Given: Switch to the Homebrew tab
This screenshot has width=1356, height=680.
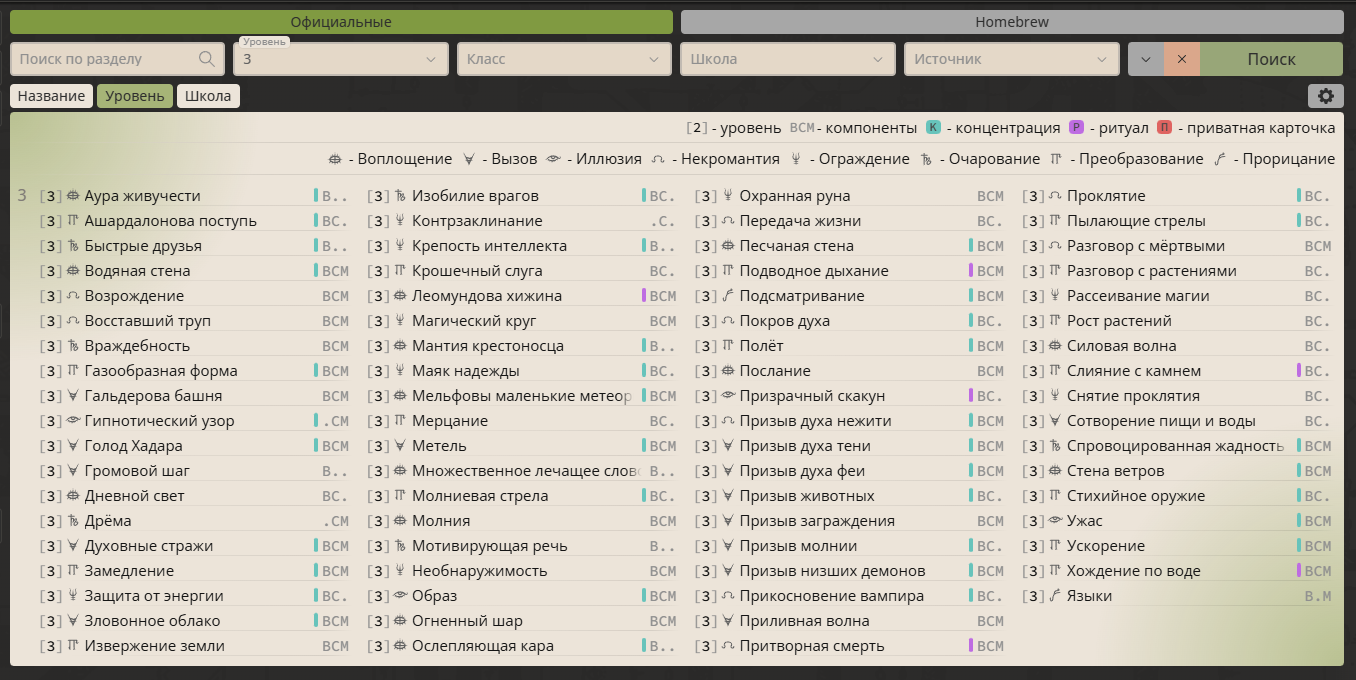Looking at the screenshot, I should 1012,22.
